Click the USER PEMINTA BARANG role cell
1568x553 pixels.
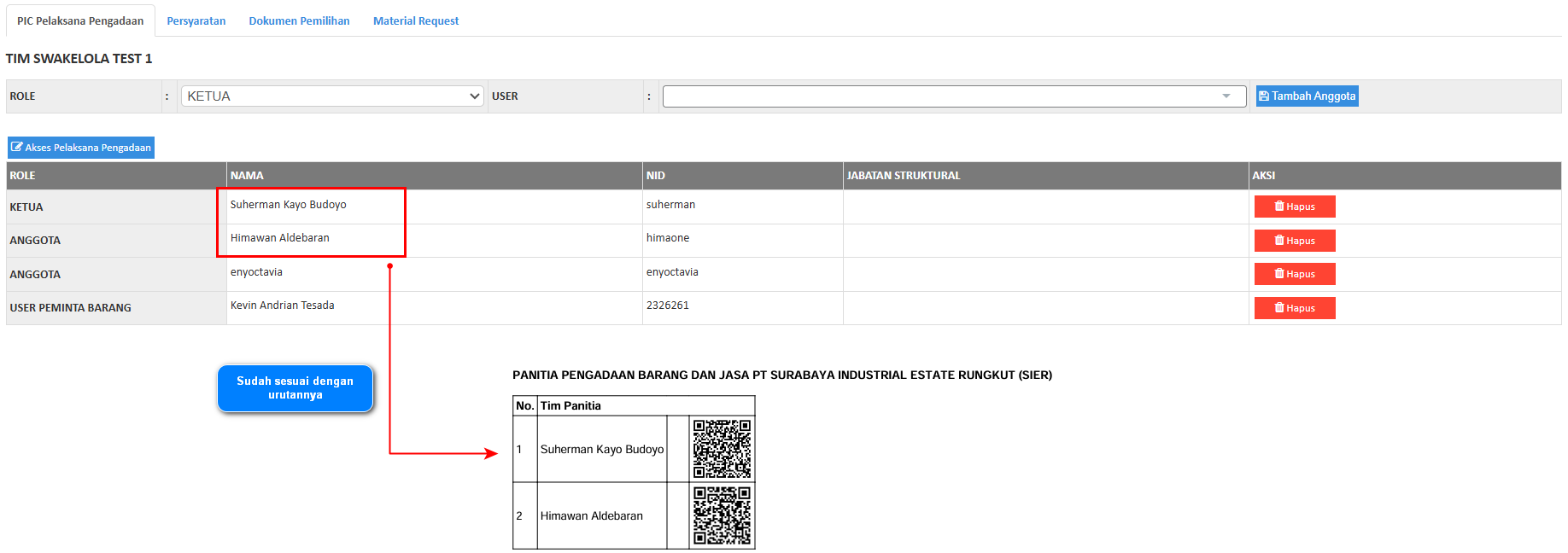116,308
